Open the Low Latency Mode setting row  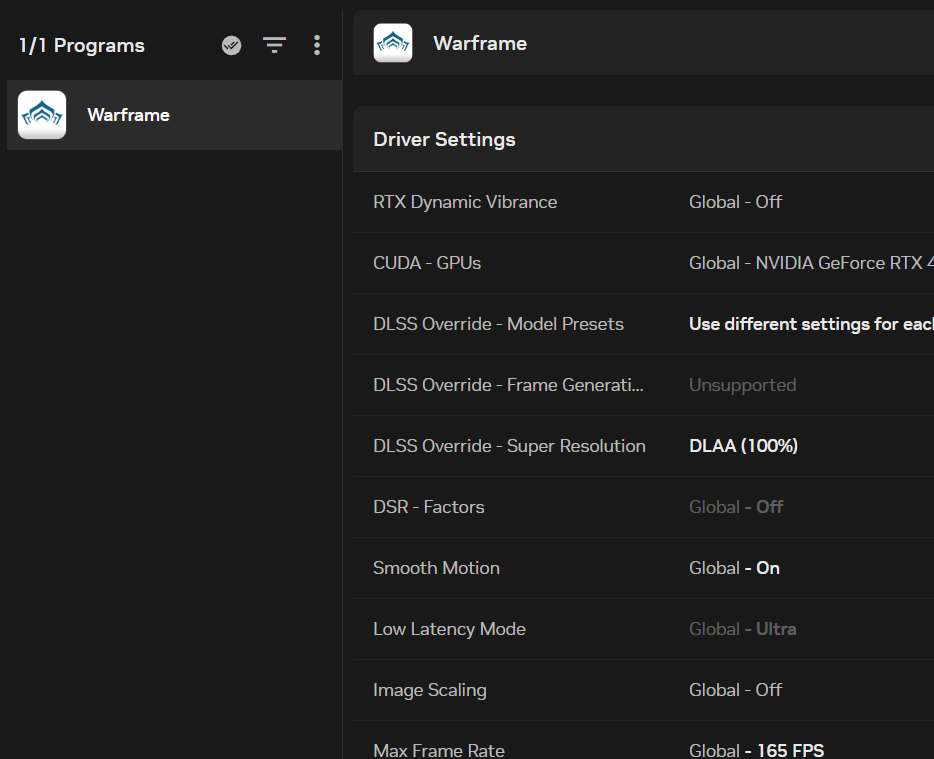click(643, 629)
